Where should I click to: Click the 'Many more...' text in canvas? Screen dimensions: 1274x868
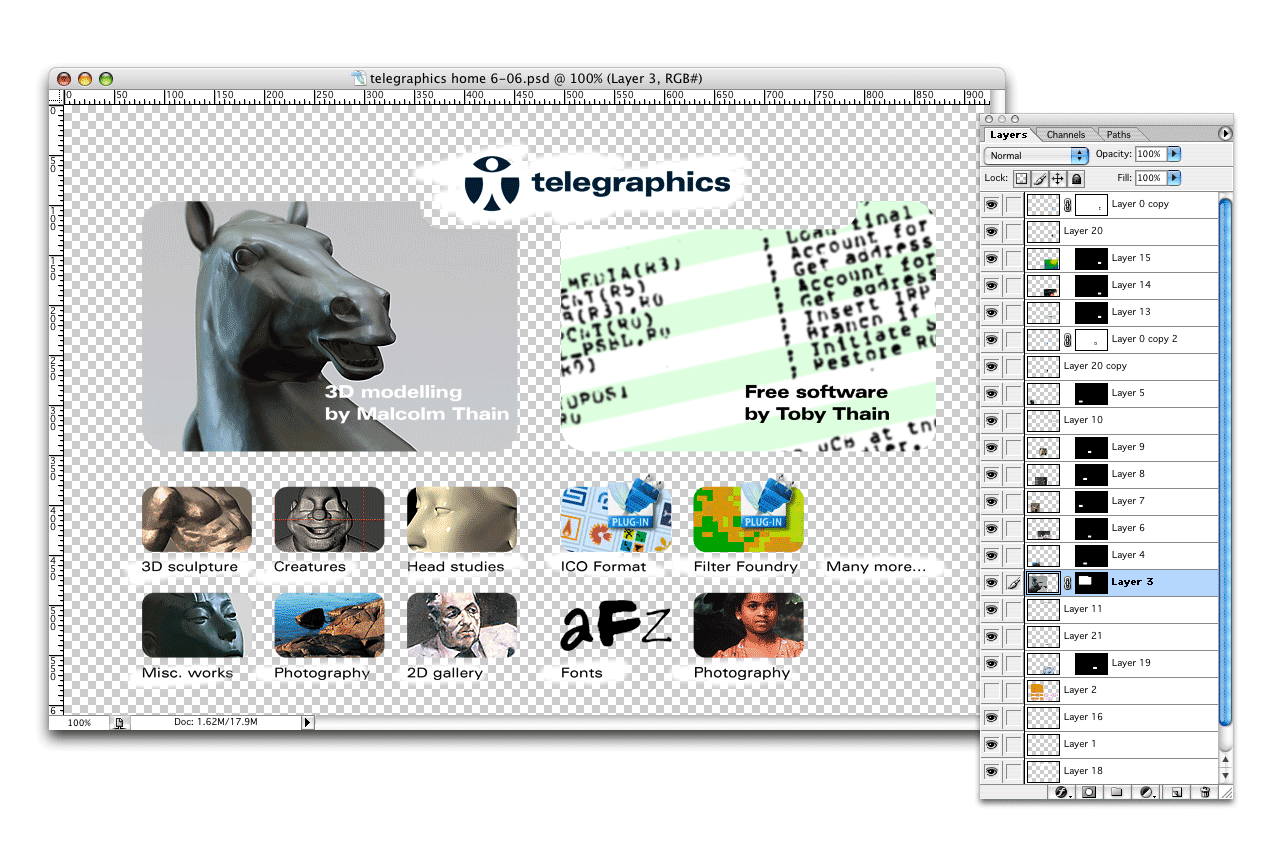click(x=876, y=567)
